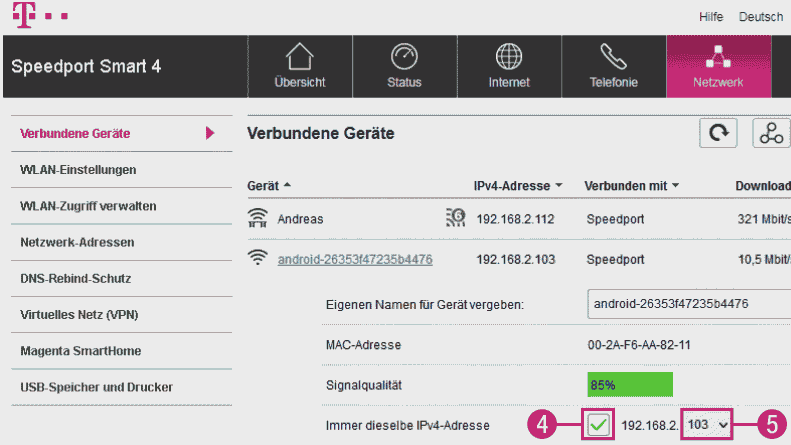The image size is (791, 445).
Task: Open Verbundene Geräte in sidebar
Action: point(75,133)
